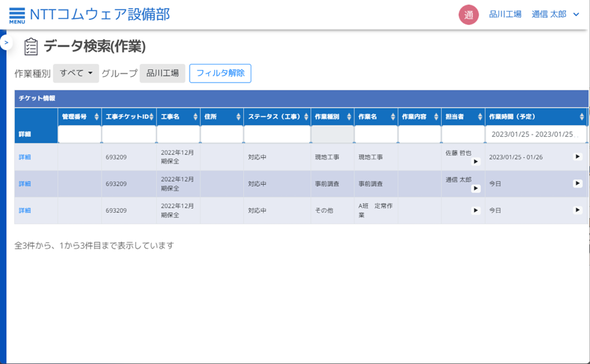Focus the 管理番号 filter field

79,134
